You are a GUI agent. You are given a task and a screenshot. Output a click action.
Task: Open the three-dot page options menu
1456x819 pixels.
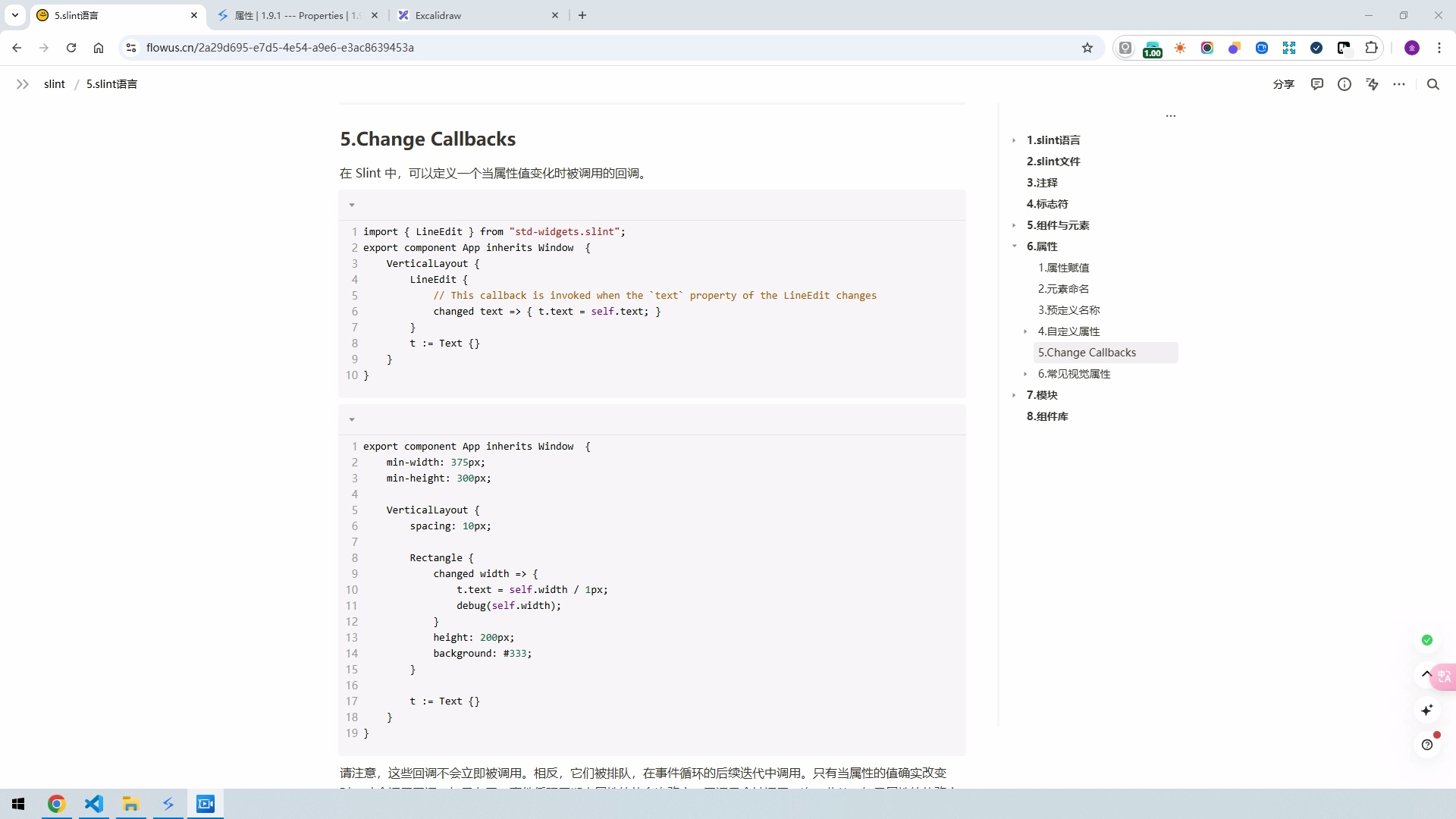coord(1399,84)
